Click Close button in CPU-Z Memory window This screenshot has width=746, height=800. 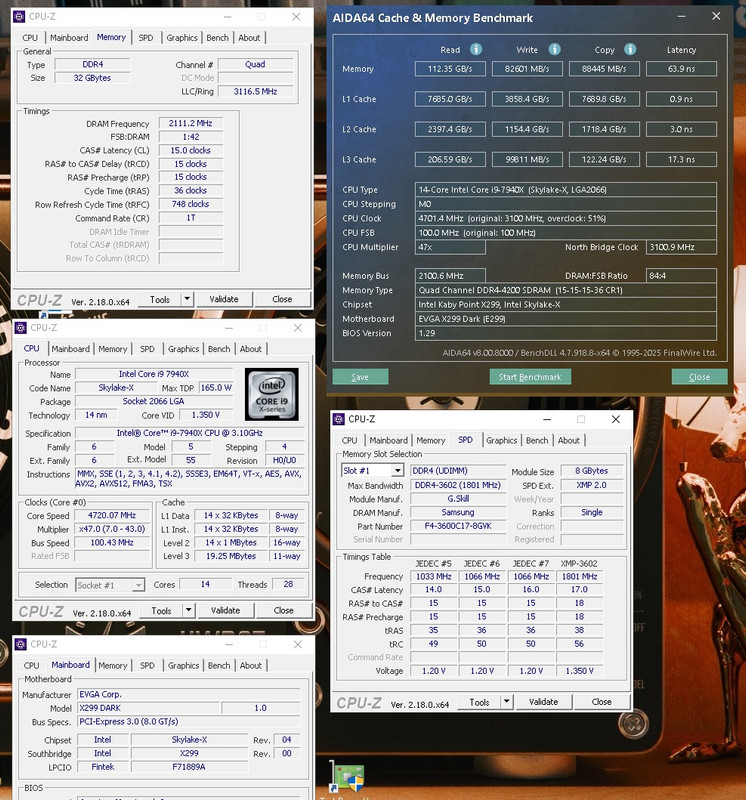(x=282, y=299)
